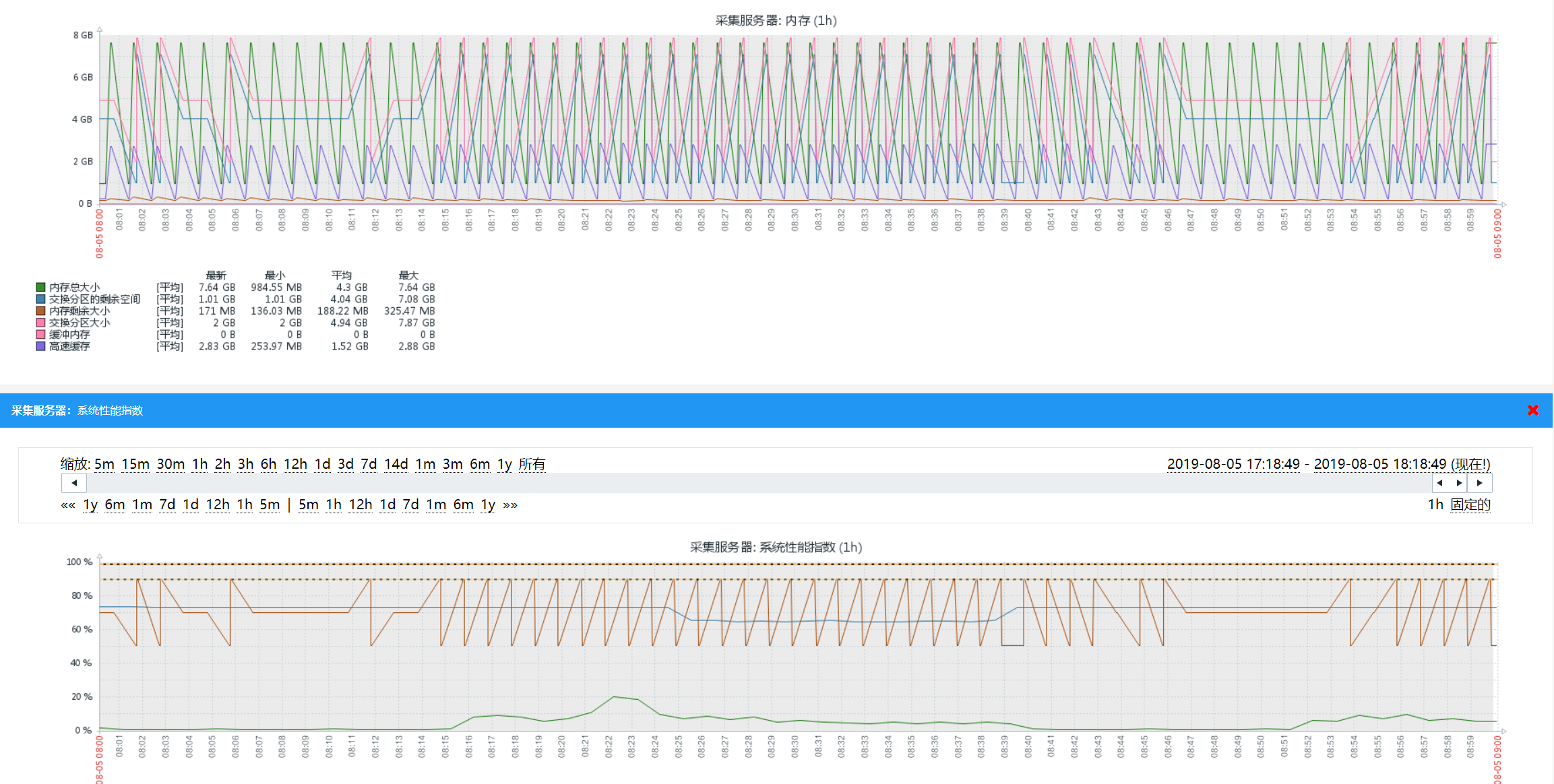1554x784 pixels.
Task: Click the green 内存总大小 legend swatch
Action: pos(40,287)
